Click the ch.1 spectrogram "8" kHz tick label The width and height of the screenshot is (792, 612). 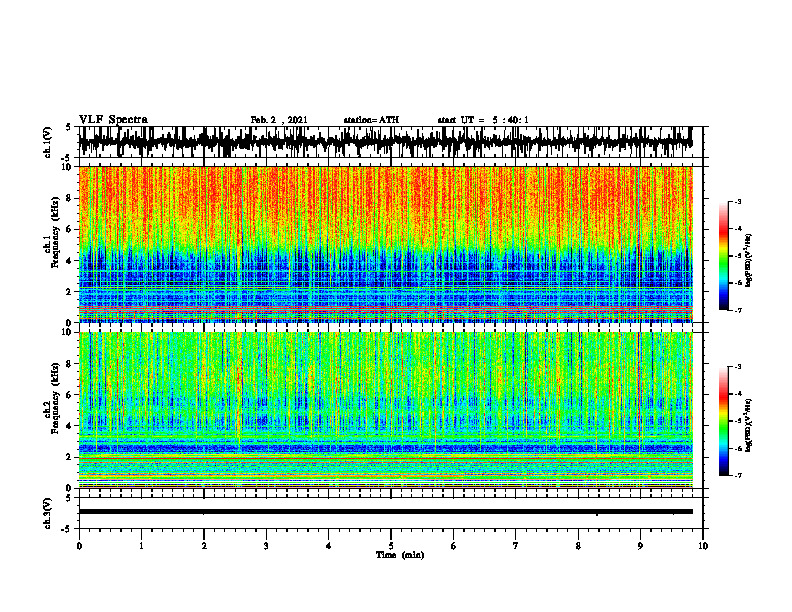(x=69, y=198)
